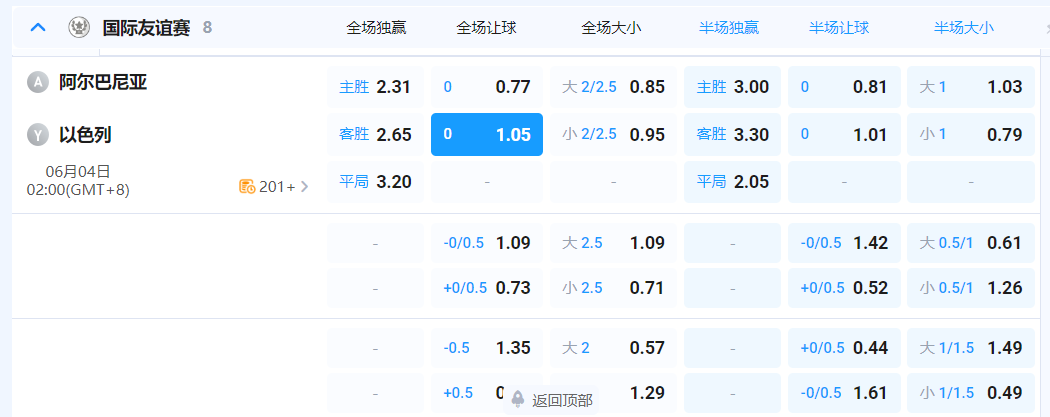Screen dimensions: 1050x417
Task: Open 以色列 team name
Action: (85, 135)
